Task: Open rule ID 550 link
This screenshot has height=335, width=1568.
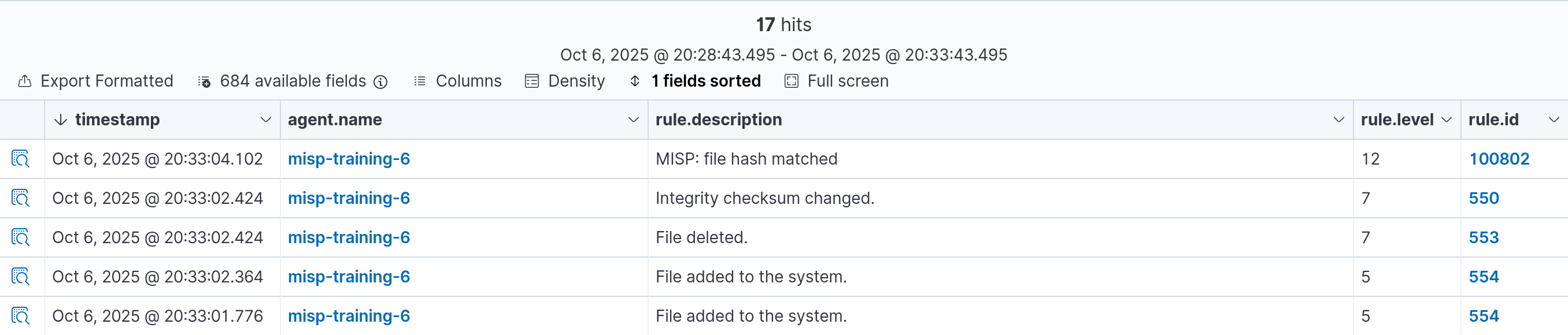Action: pos(1484,198)
